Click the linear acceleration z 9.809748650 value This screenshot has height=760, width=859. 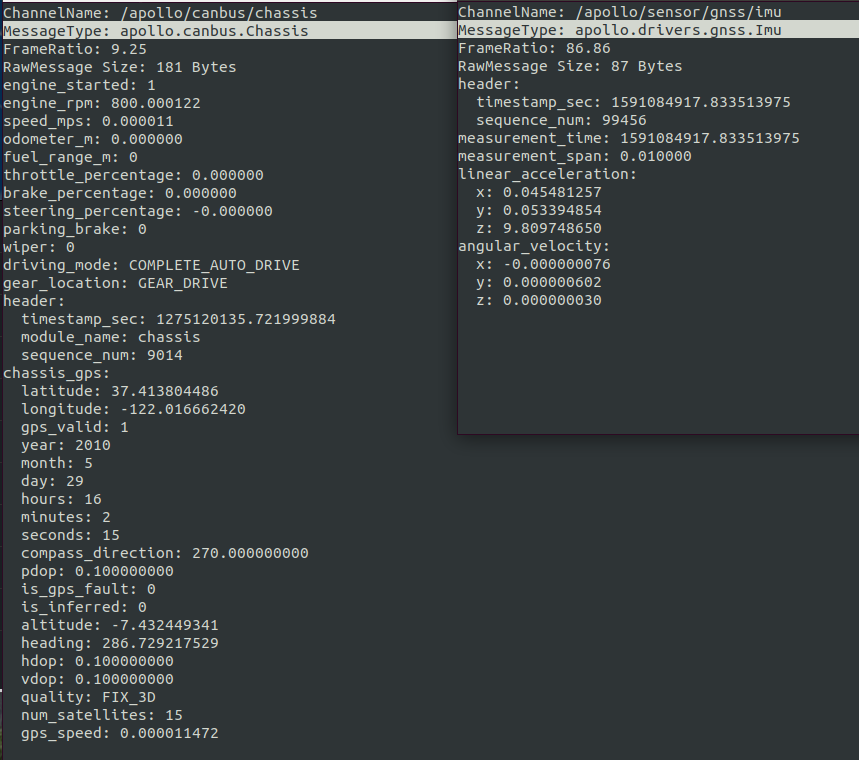(552, 228)
